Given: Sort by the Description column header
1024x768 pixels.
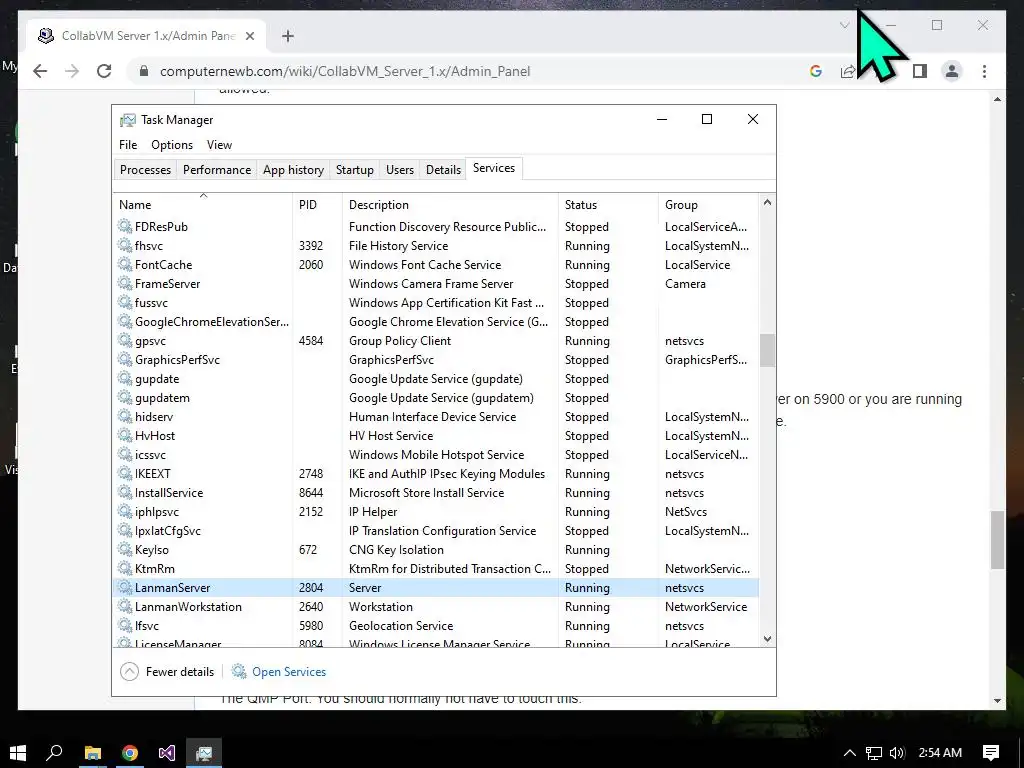Looking at the screenshot, I should pyautogui.click(x=450, y=204).
